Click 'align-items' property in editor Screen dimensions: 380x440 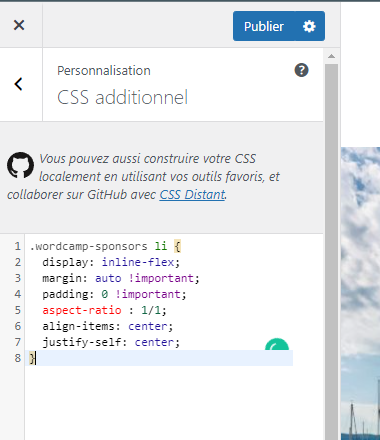tap(78, 326)
